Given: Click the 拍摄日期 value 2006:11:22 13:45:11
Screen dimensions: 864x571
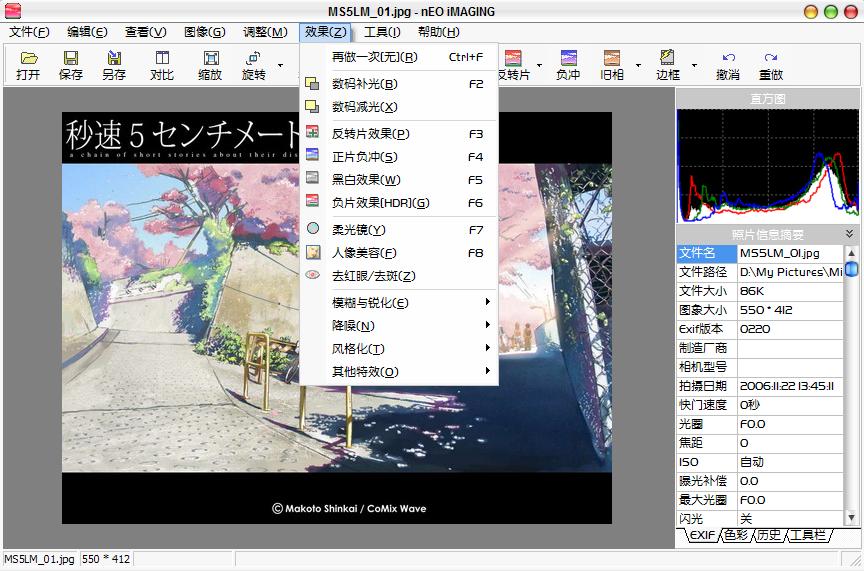Looking at the screenshot, I should [x=791, y=386].
